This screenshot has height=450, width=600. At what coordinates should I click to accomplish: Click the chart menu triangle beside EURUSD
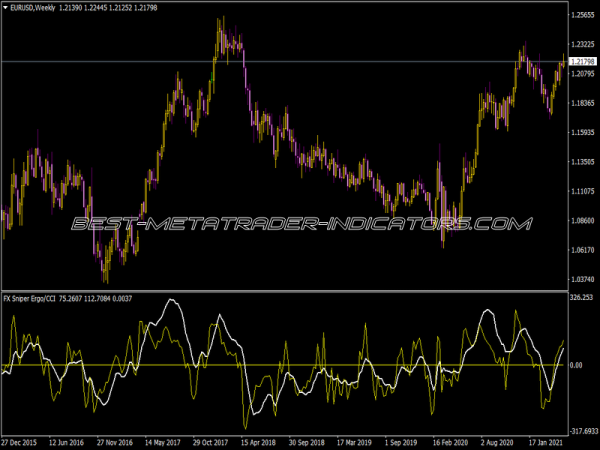5,8
